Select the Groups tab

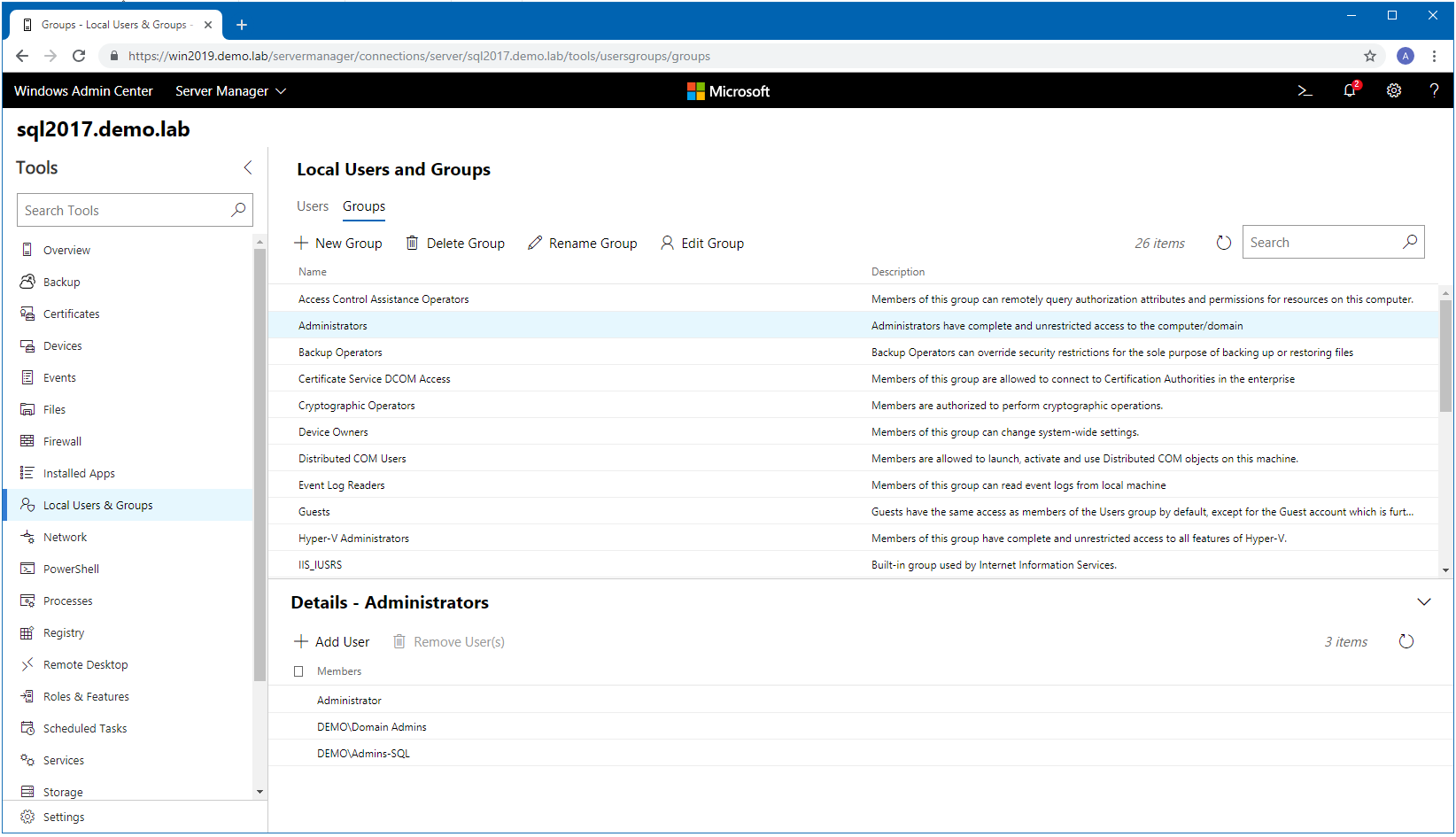pyautogui.click(x=364, y=206)
